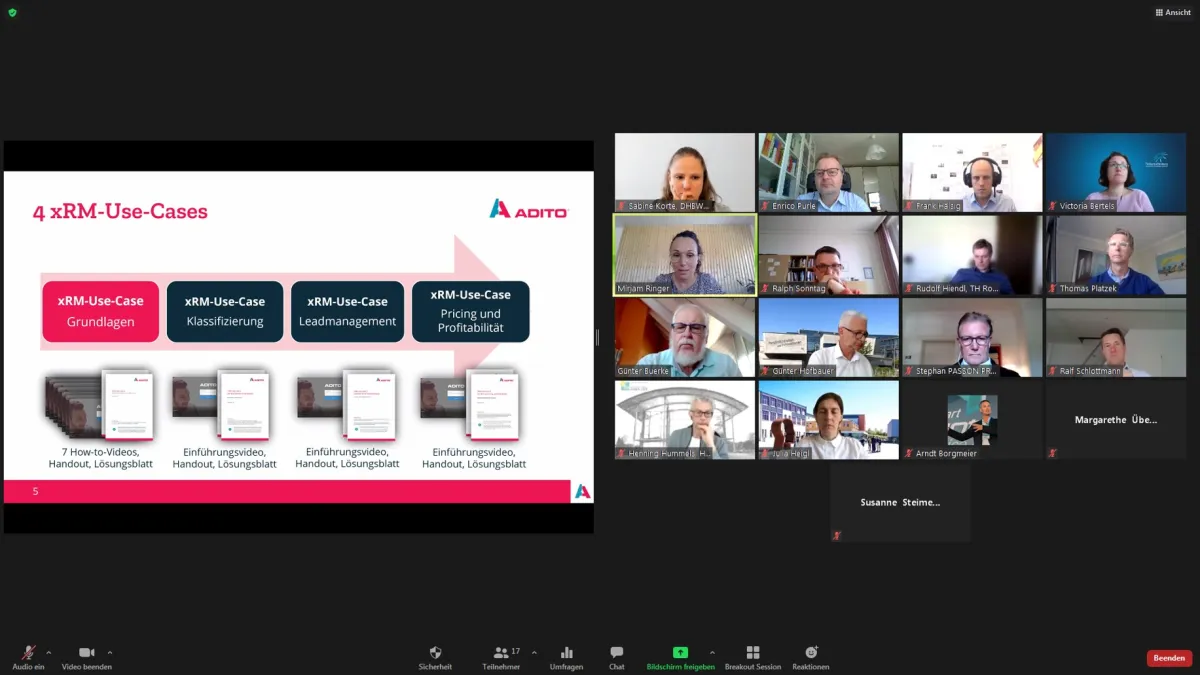Image resolution: width=1200 pixels, height=675 pixels.
Task: Expand chevron next to Teilnehmer
Action: tap(534, 652)
